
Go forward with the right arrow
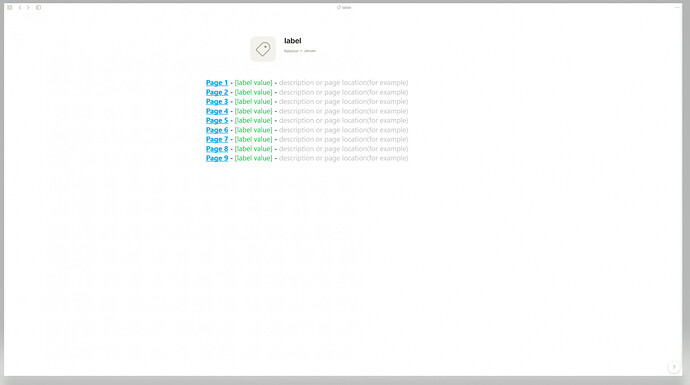(x=28, y=7)
